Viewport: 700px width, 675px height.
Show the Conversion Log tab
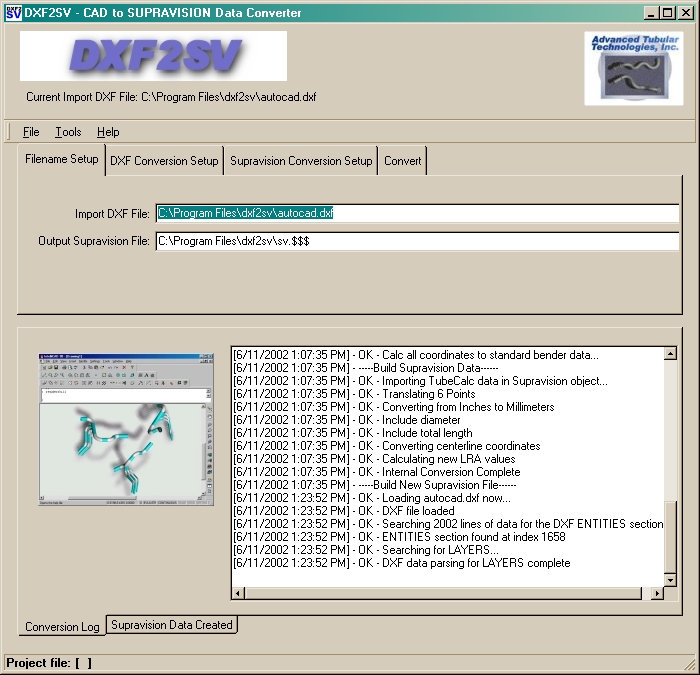coord(62,627)
